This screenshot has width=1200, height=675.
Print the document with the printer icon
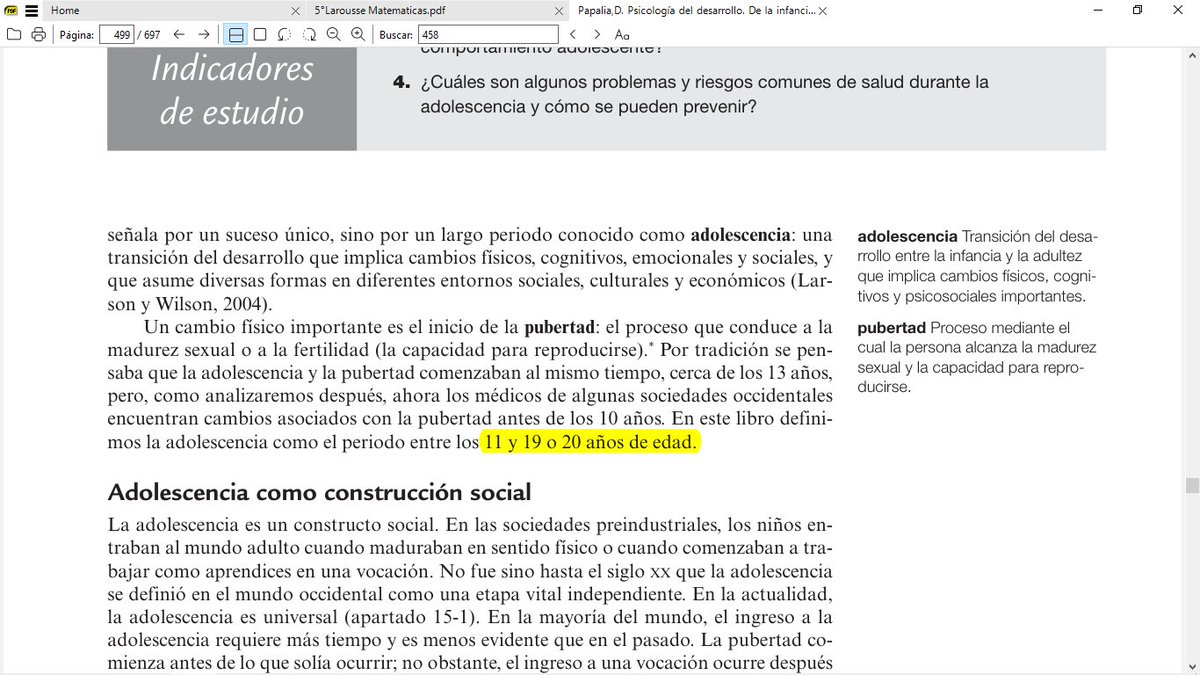click(39, 34)
